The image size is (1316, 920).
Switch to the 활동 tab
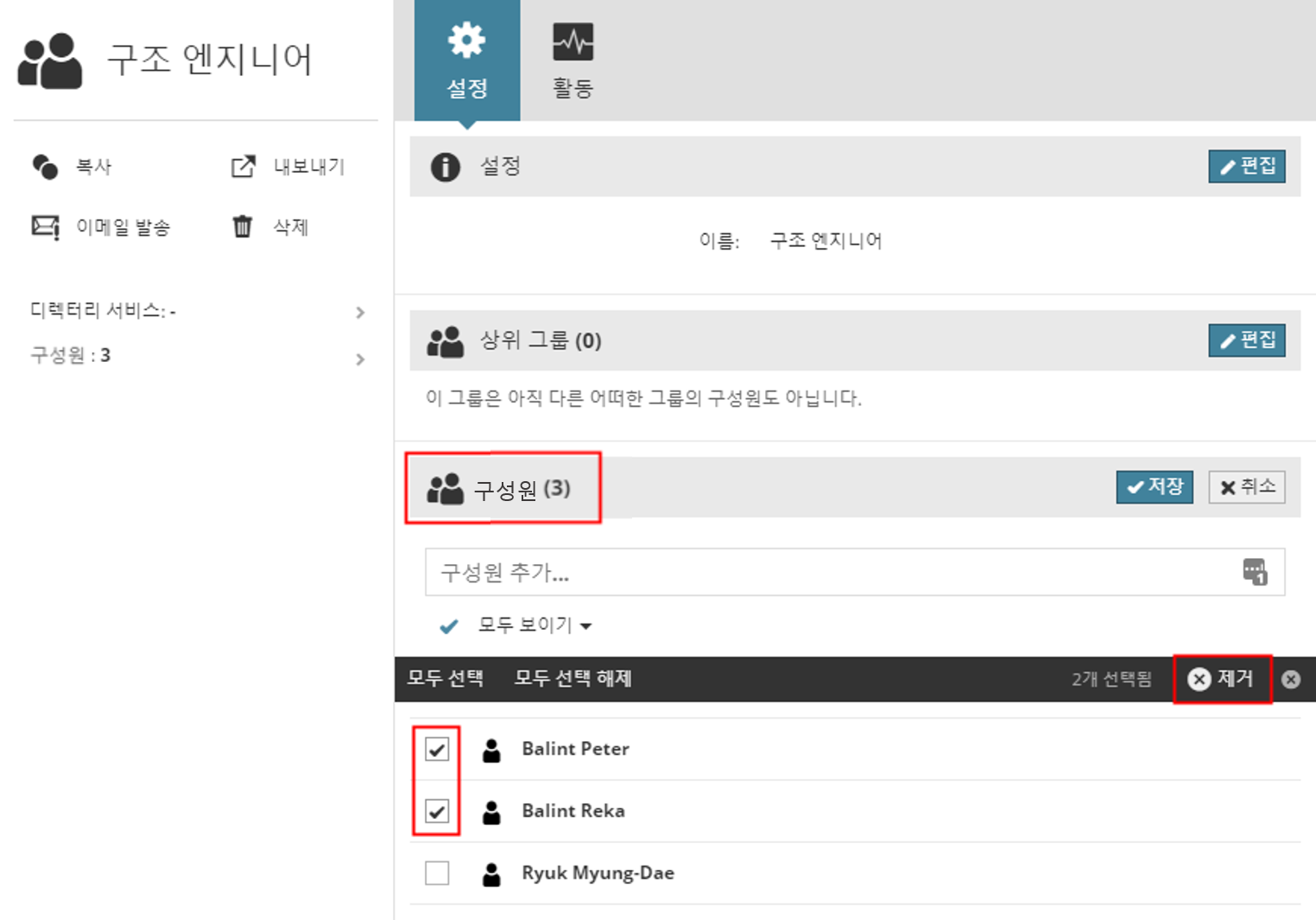coord(573,60)
